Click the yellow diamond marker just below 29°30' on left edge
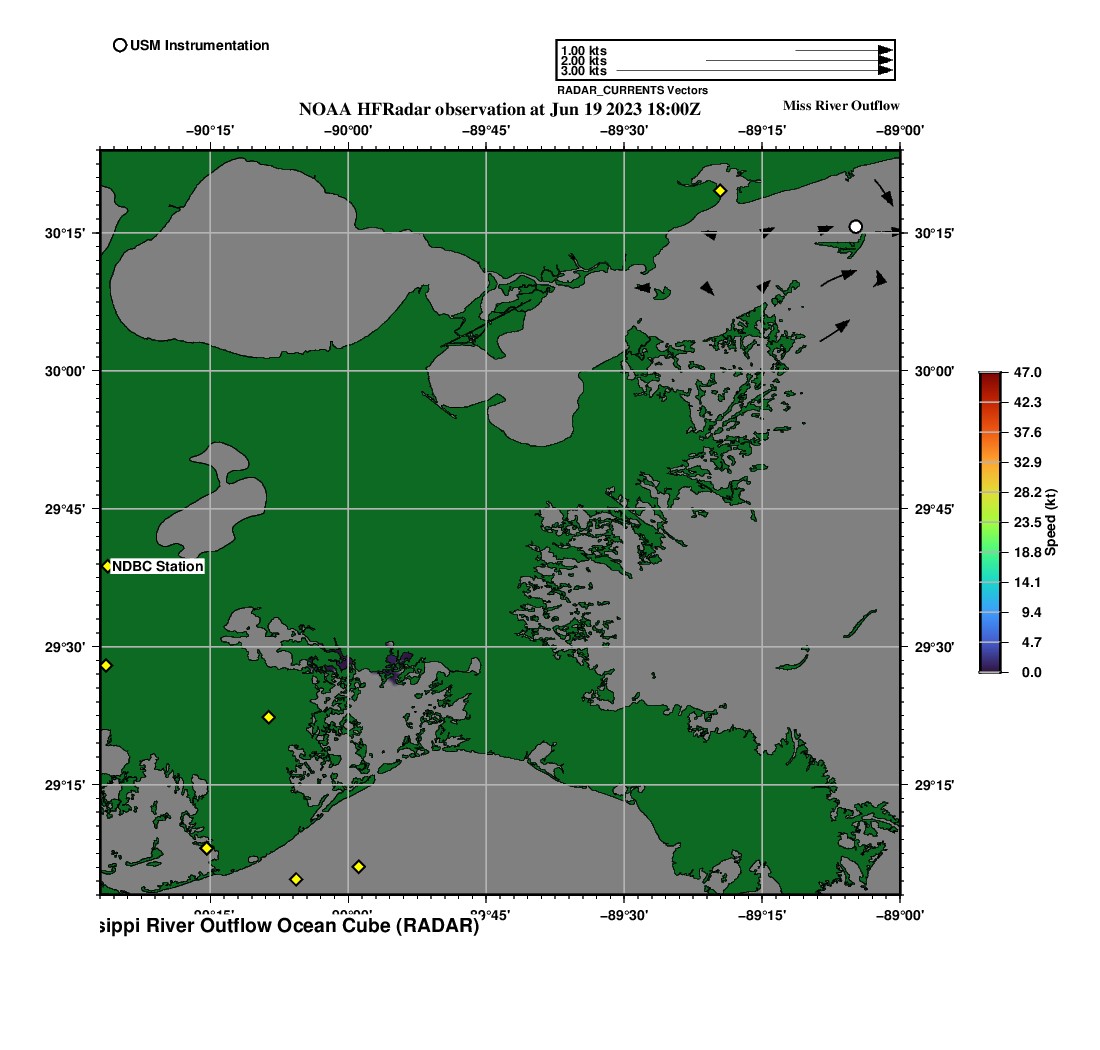Viewport: 1100px width, 1050px height. pyautogui.click(x=106, y=665)
